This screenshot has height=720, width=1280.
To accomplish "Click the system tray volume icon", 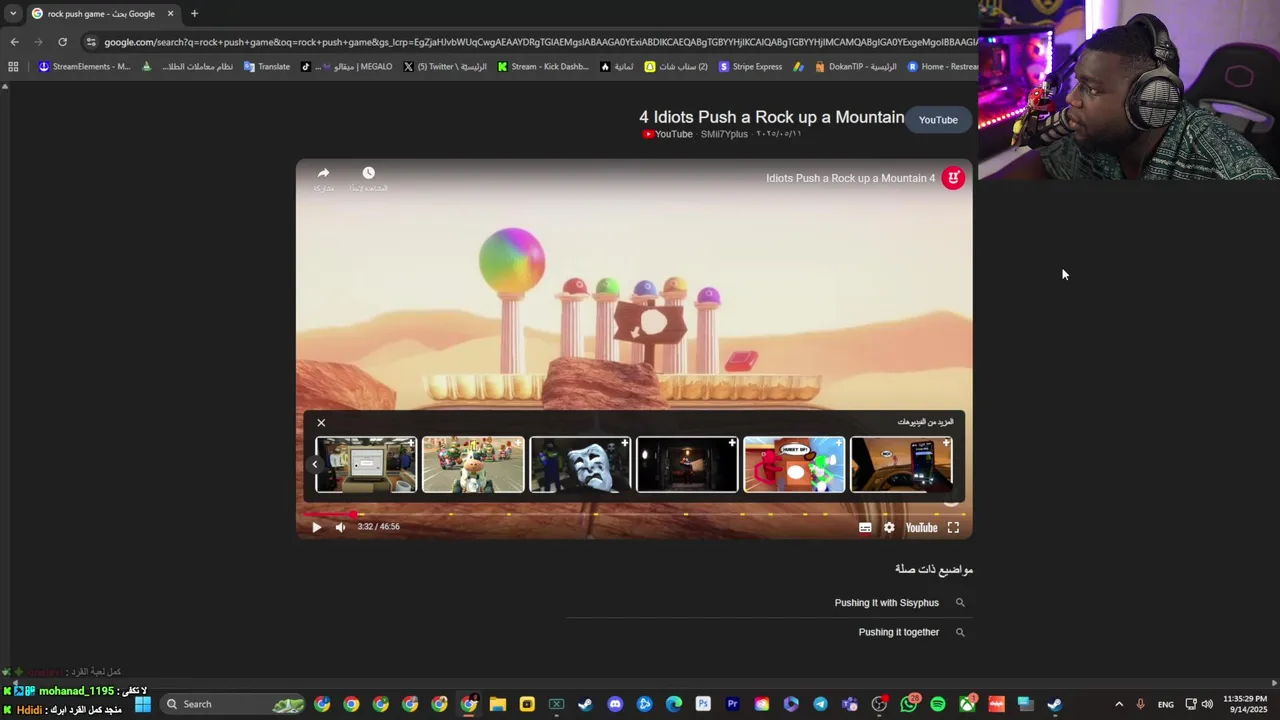I will tap(1207, 704).
